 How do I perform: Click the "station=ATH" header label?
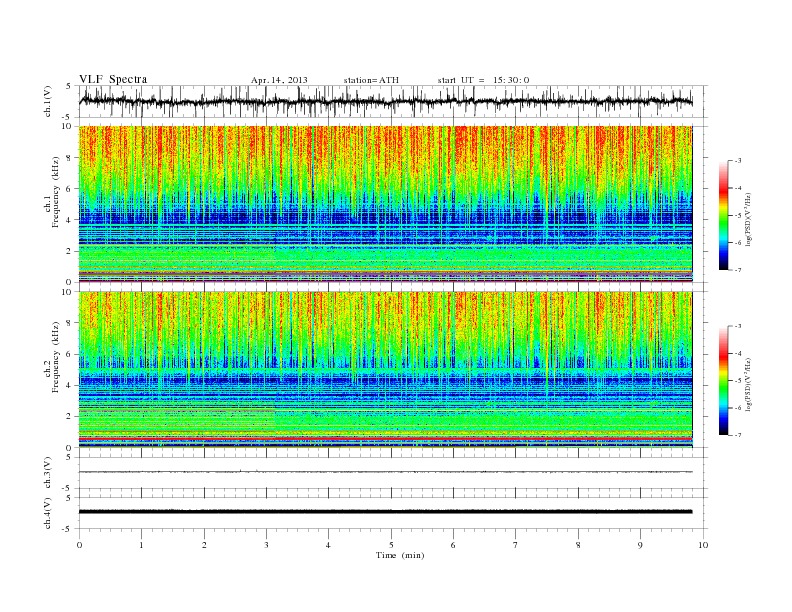click(x=371, y=80)
